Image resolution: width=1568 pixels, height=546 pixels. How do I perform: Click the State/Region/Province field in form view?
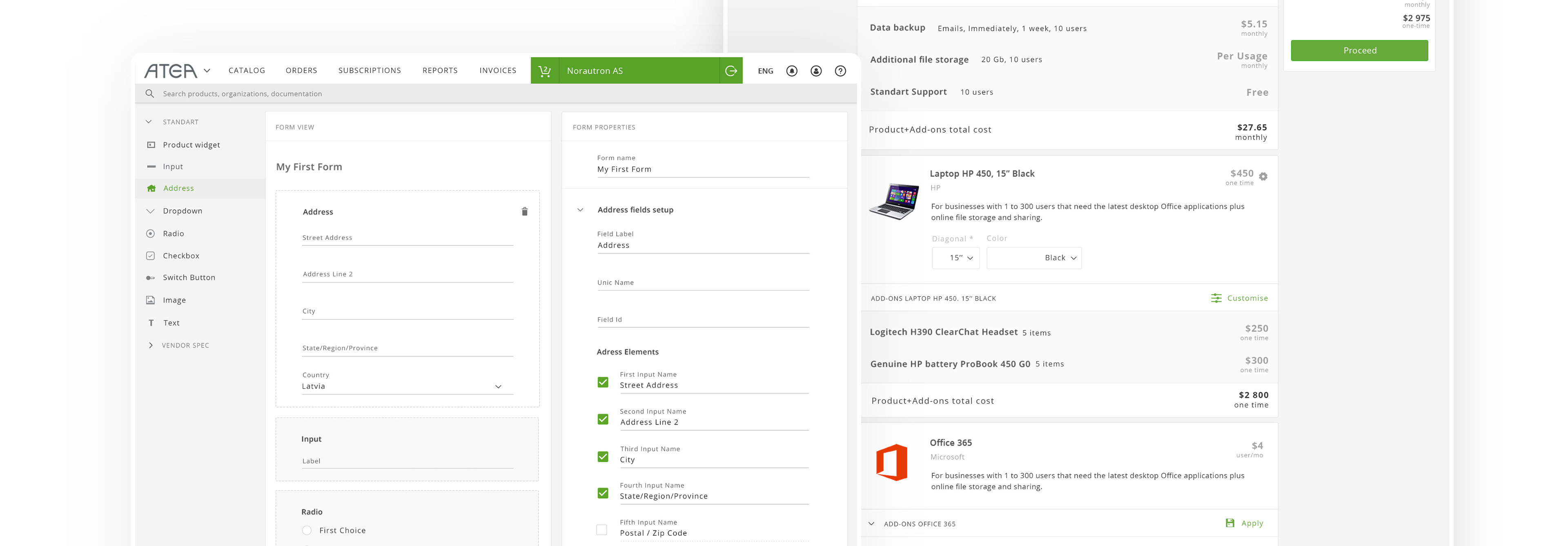408,349
